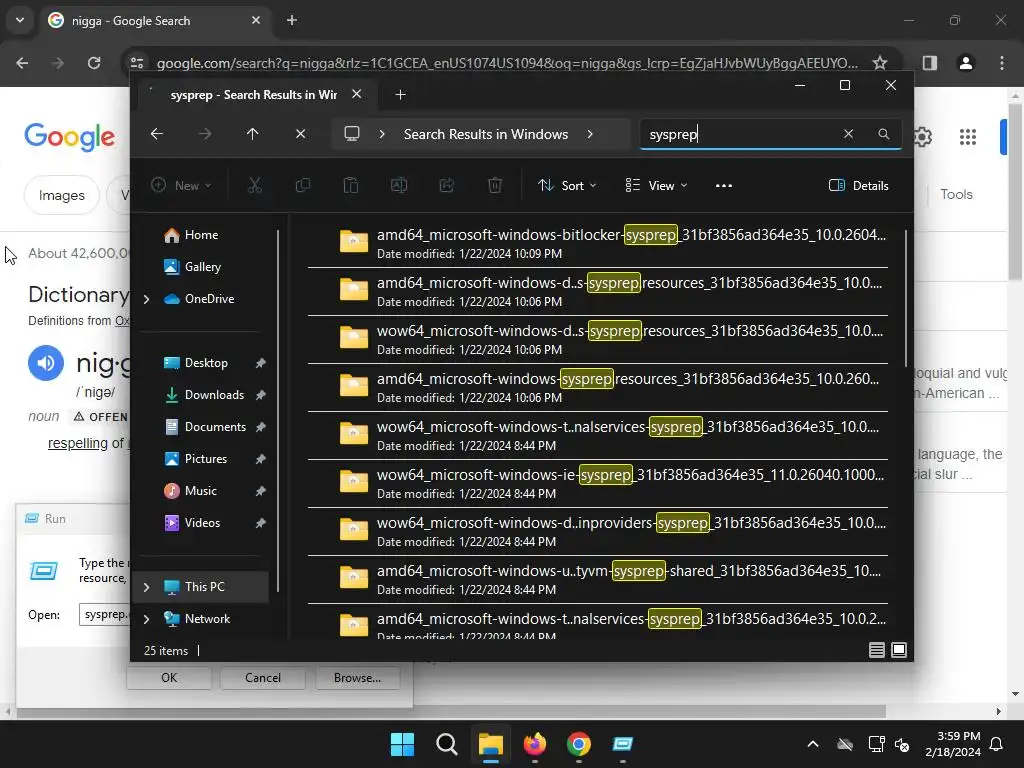Open Google apps grid
This screenshot has width=1024, height=768.
pos(968,136)
